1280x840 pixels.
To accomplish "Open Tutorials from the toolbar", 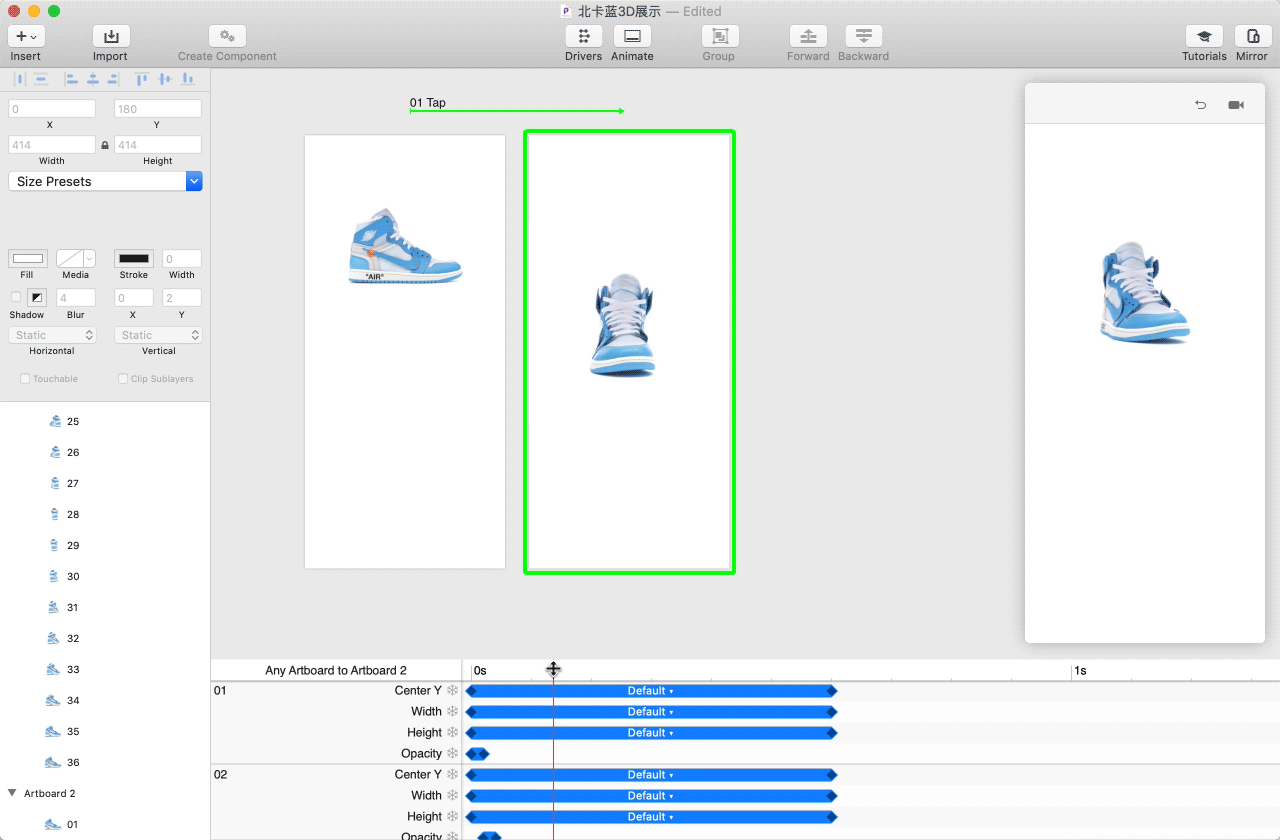I will pos(1204,36).
